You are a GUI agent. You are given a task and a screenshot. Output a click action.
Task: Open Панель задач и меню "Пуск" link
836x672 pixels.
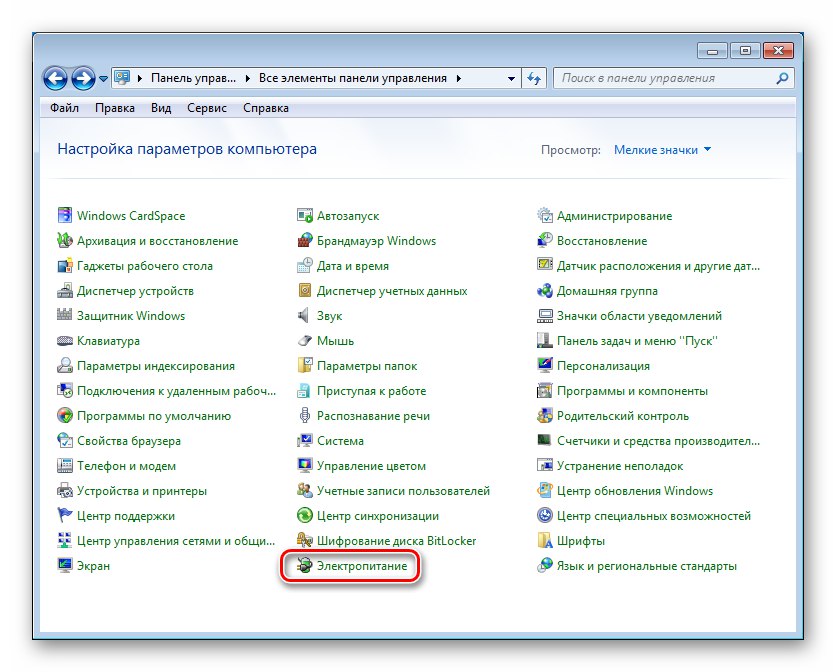[637, 341]
